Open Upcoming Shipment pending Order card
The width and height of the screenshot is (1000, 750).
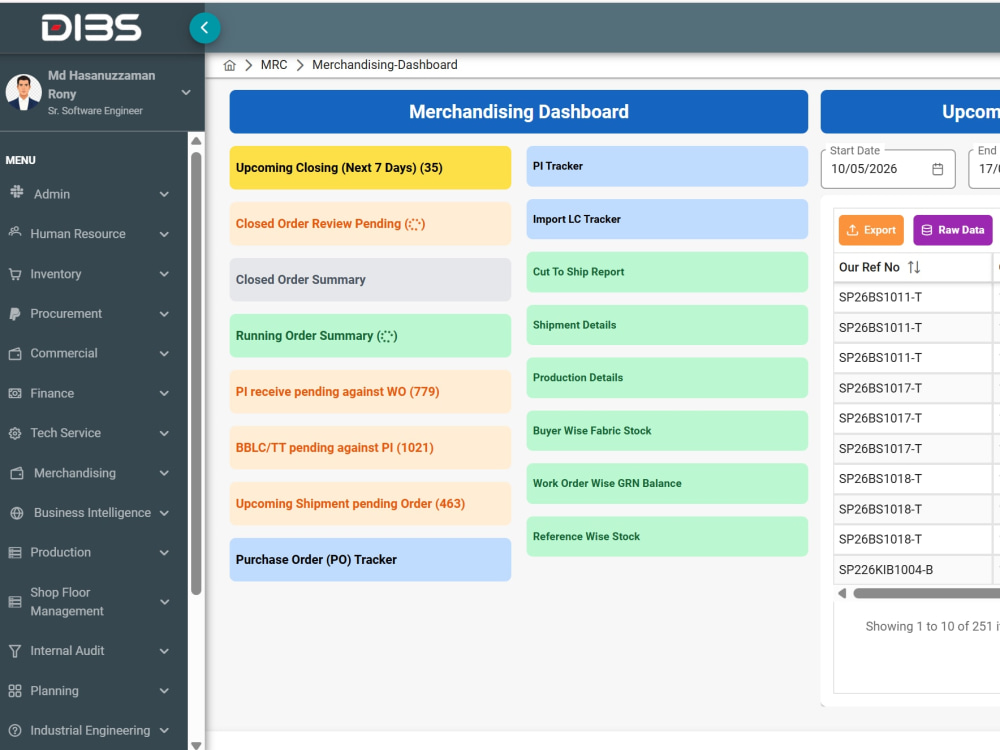pyautogui.click(x=370, y=504)
